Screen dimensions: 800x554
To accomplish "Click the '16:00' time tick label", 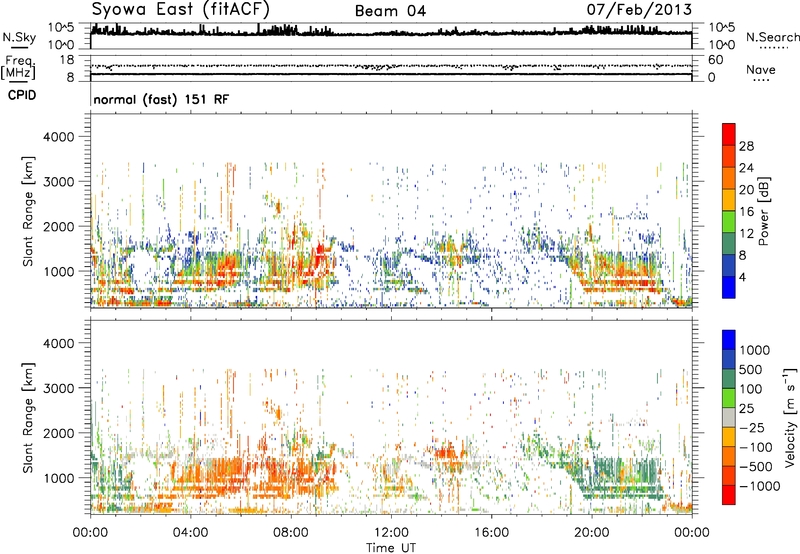I will click(491, 533).
